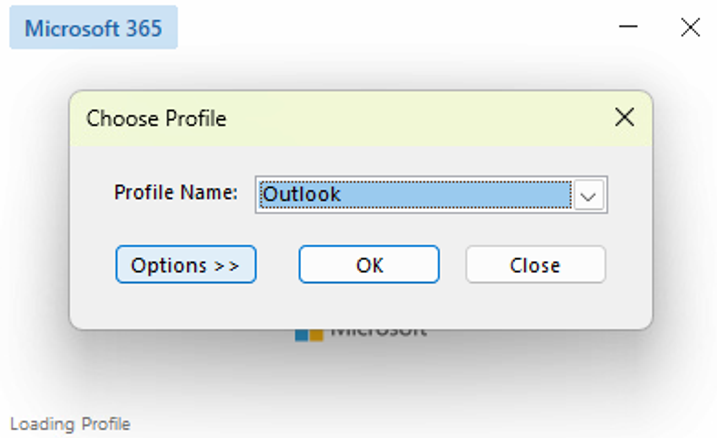This screenshot has width=717, height=438.
Task: Click the X icon on Choose Profile
Action: [624, 118]
